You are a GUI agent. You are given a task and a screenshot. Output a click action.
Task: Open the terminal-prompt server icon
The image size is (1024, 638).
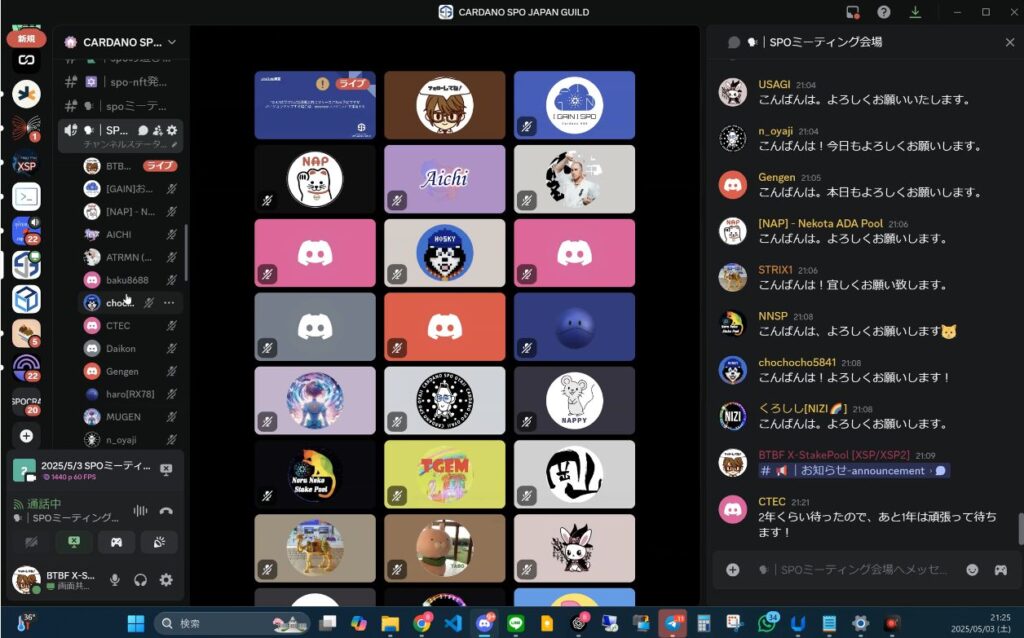point(26,197)
